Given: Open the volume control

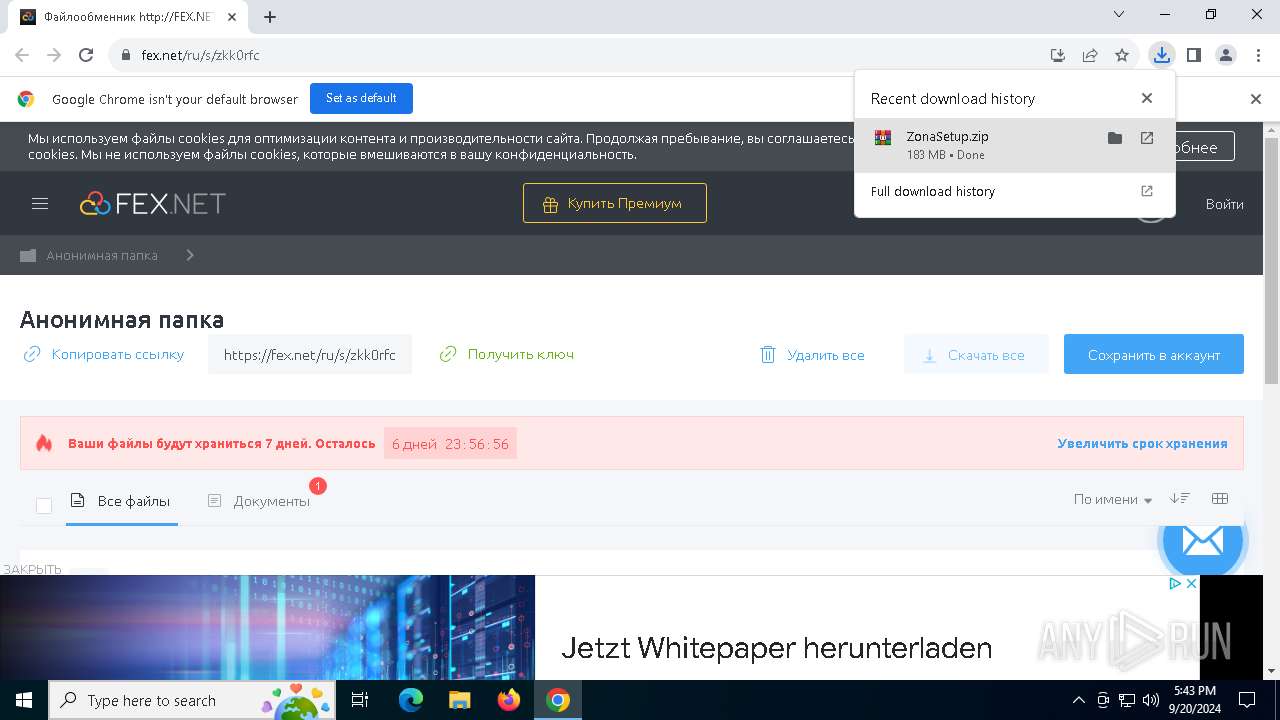Looking at the screenshot, I should click(x=1151, y=700).
